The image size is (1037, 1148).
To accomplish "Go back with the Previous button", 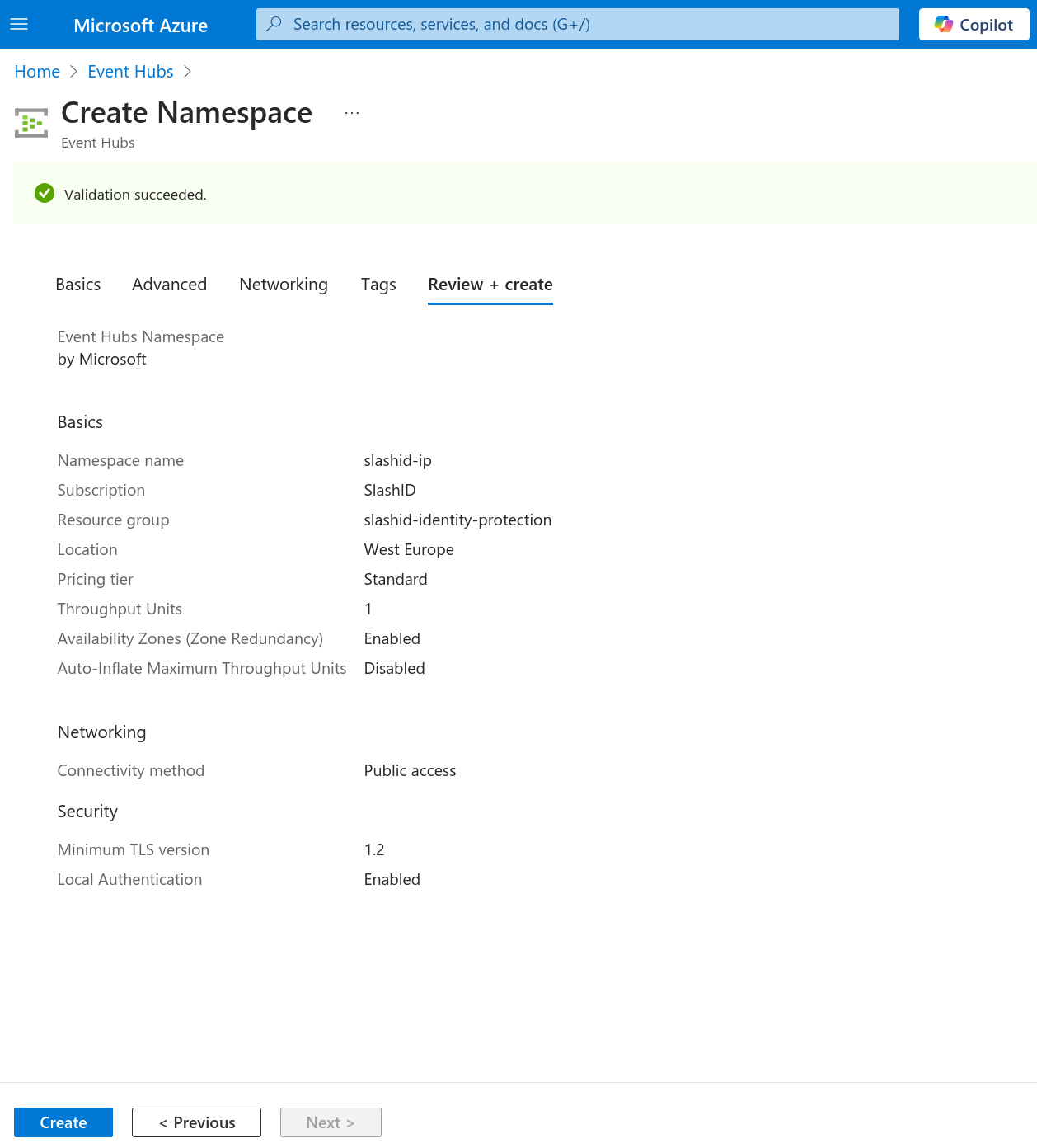I will (196, 1122).
